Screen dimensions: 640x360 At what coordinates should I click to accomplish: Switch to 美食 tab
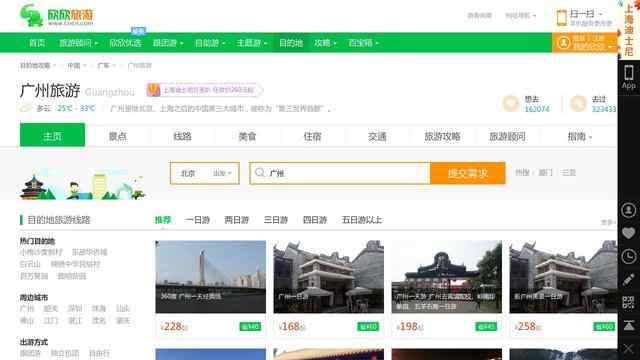(x=247, y=136)
